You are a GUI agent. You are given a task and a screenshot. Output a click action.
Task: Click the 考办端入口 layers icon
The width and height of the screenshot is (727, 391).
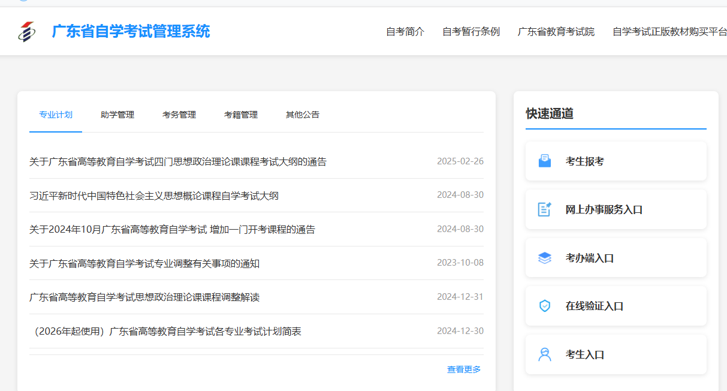pos(545,258)
